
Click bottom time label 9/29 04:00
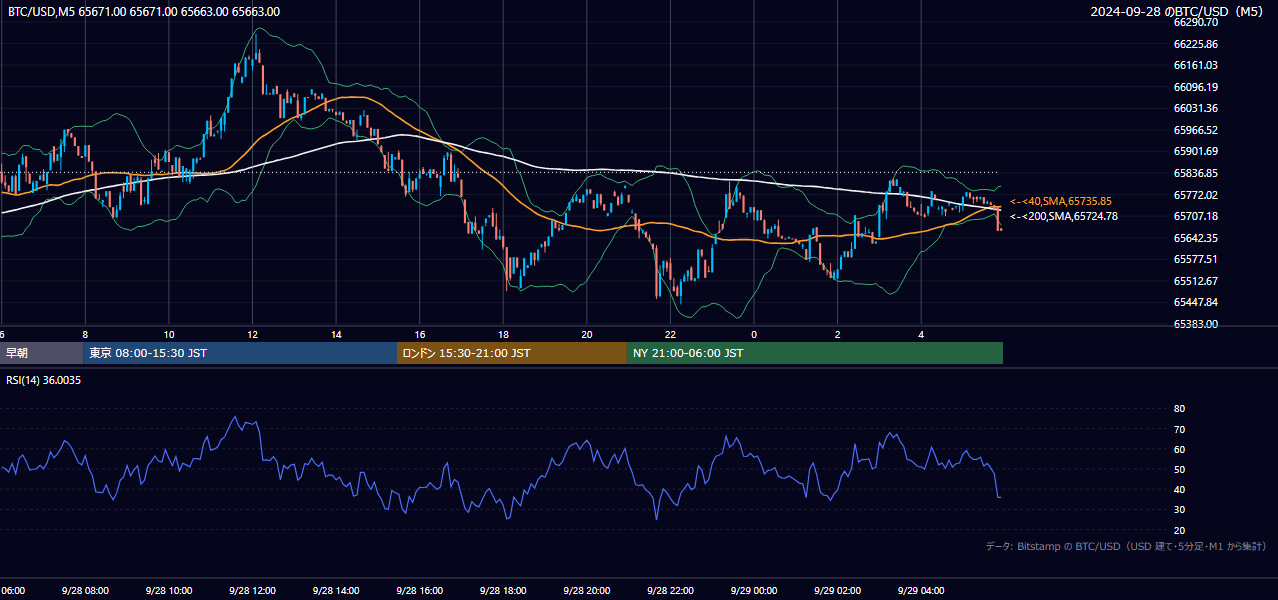coord(921,590)
